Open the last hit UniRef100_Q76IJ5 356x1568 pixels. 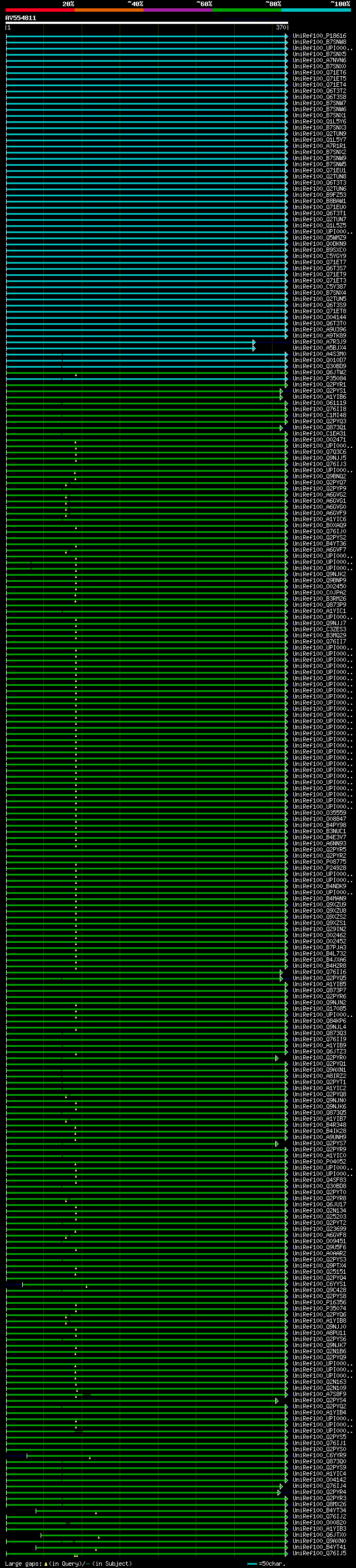(319, 1552)
